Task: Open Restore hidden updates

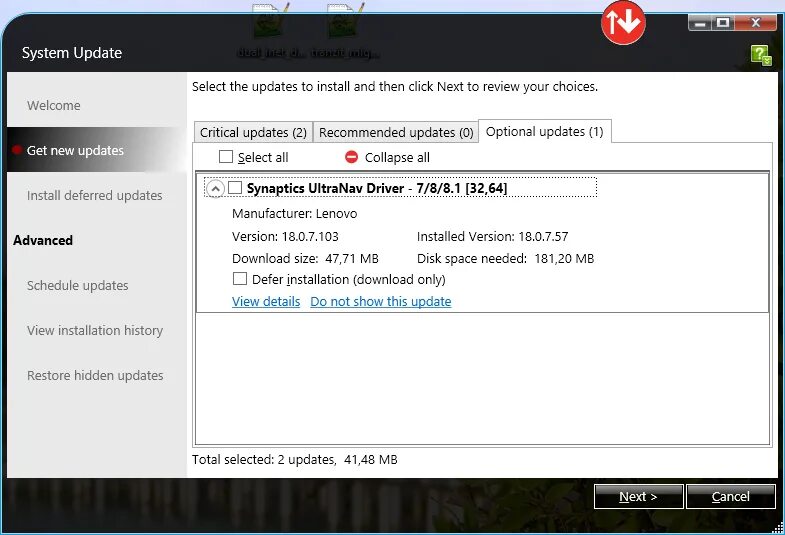Action: (x=95, y=375)
